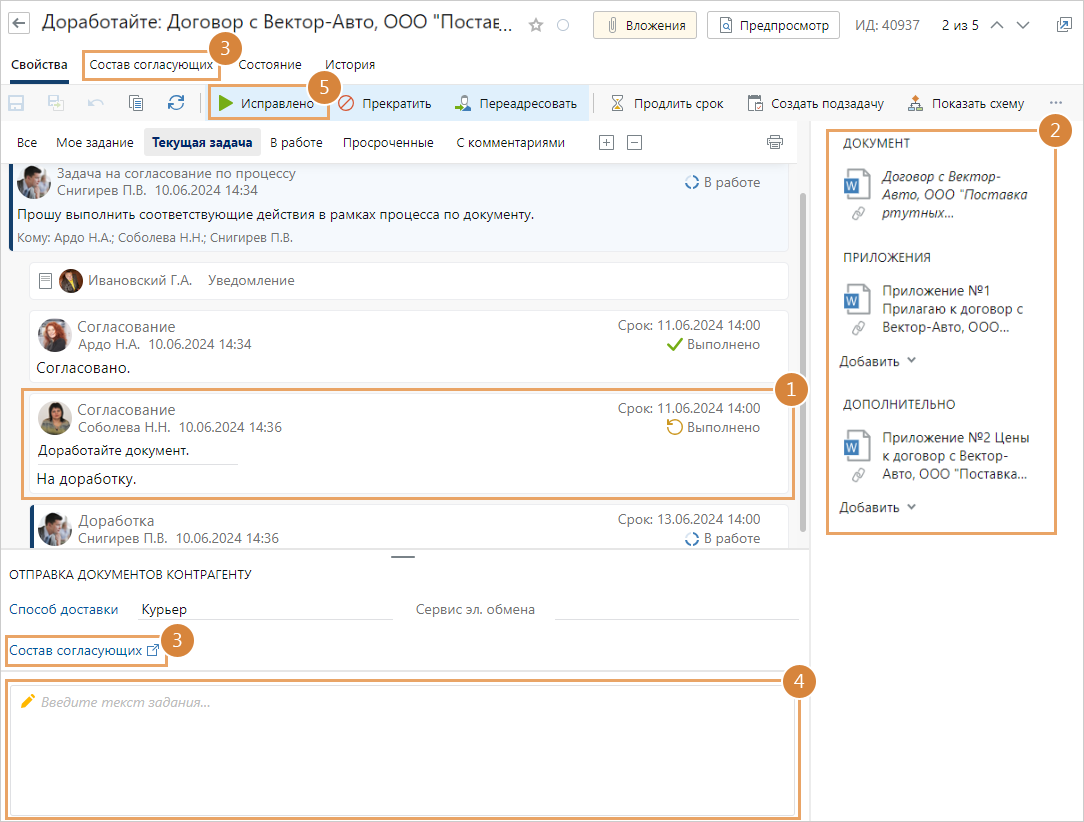The height and width of the screenshot is (822, 1084).
Task: Click the back arrow icon
Action: pyautogui.click(x=20, y=25)
